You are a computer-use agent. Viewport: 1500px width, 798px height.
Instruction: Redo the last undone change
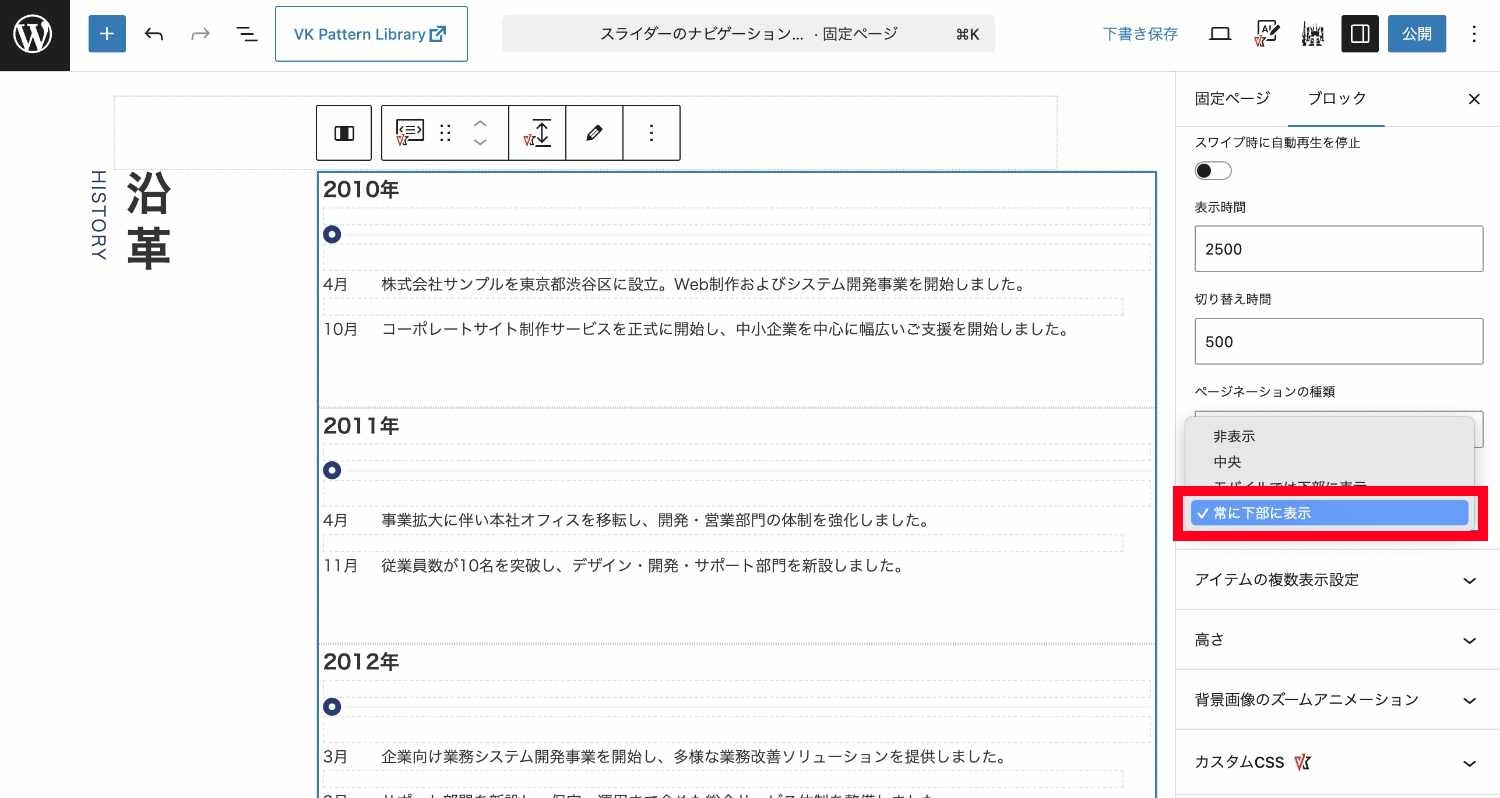(x=200, y=34)
